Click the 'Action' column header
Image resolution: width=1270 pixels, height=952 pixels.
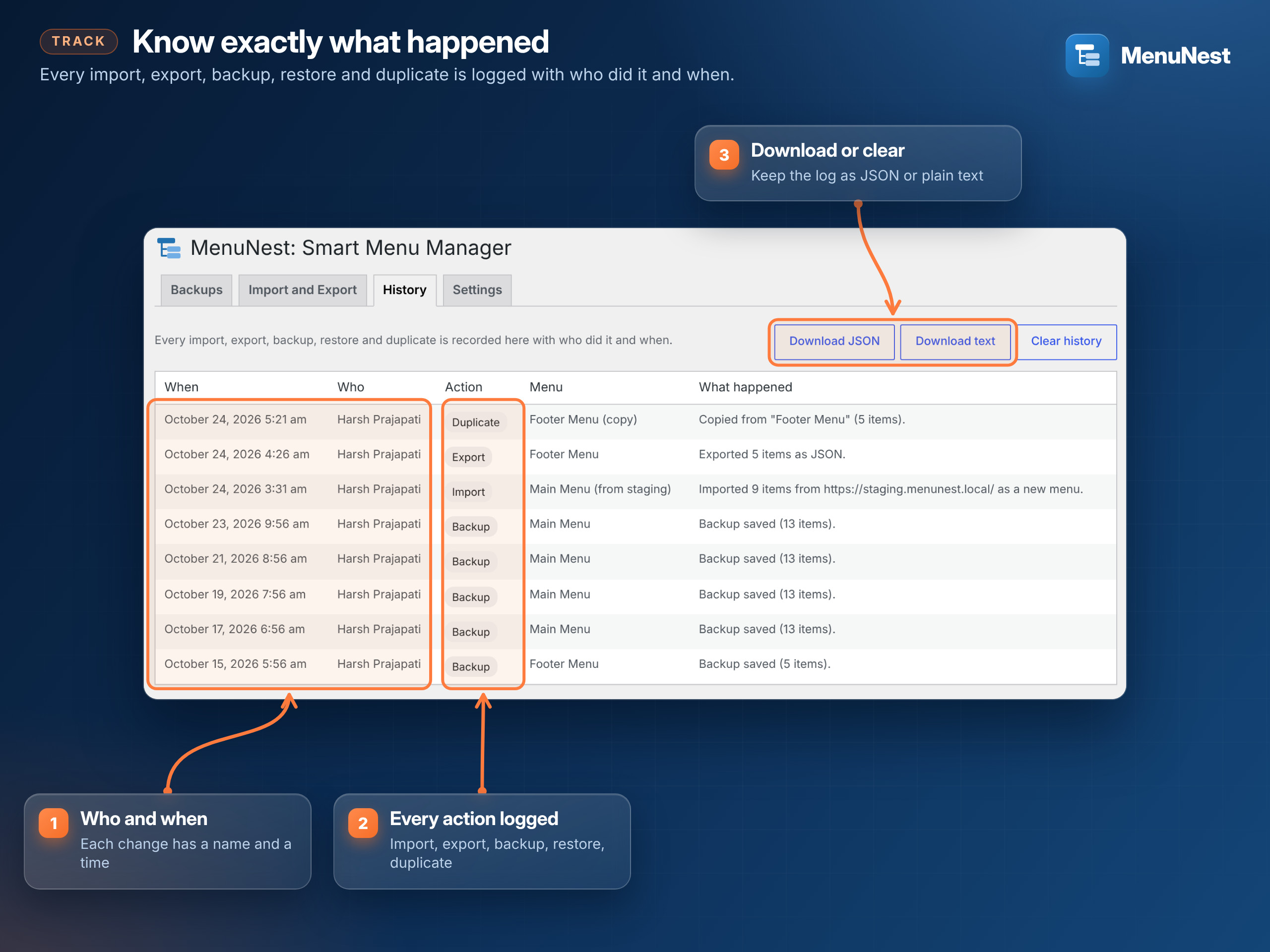[x=463, y=387]
